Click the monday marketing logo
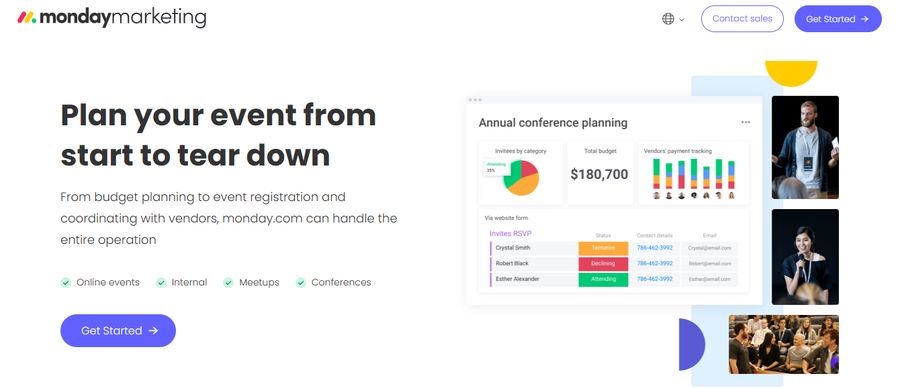900x388 pixels. (111, 18)
